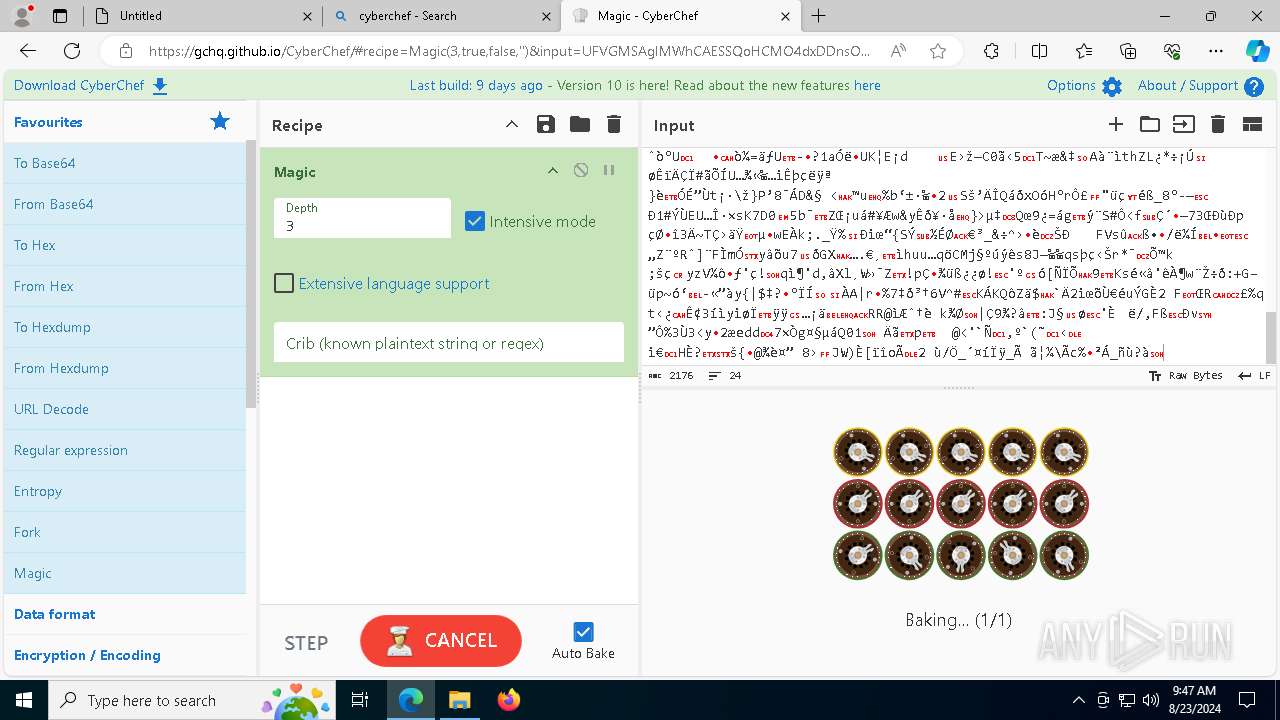Select Entropy operation
The width and height of the screenshot is (1280, 720).
click(124, 491)
